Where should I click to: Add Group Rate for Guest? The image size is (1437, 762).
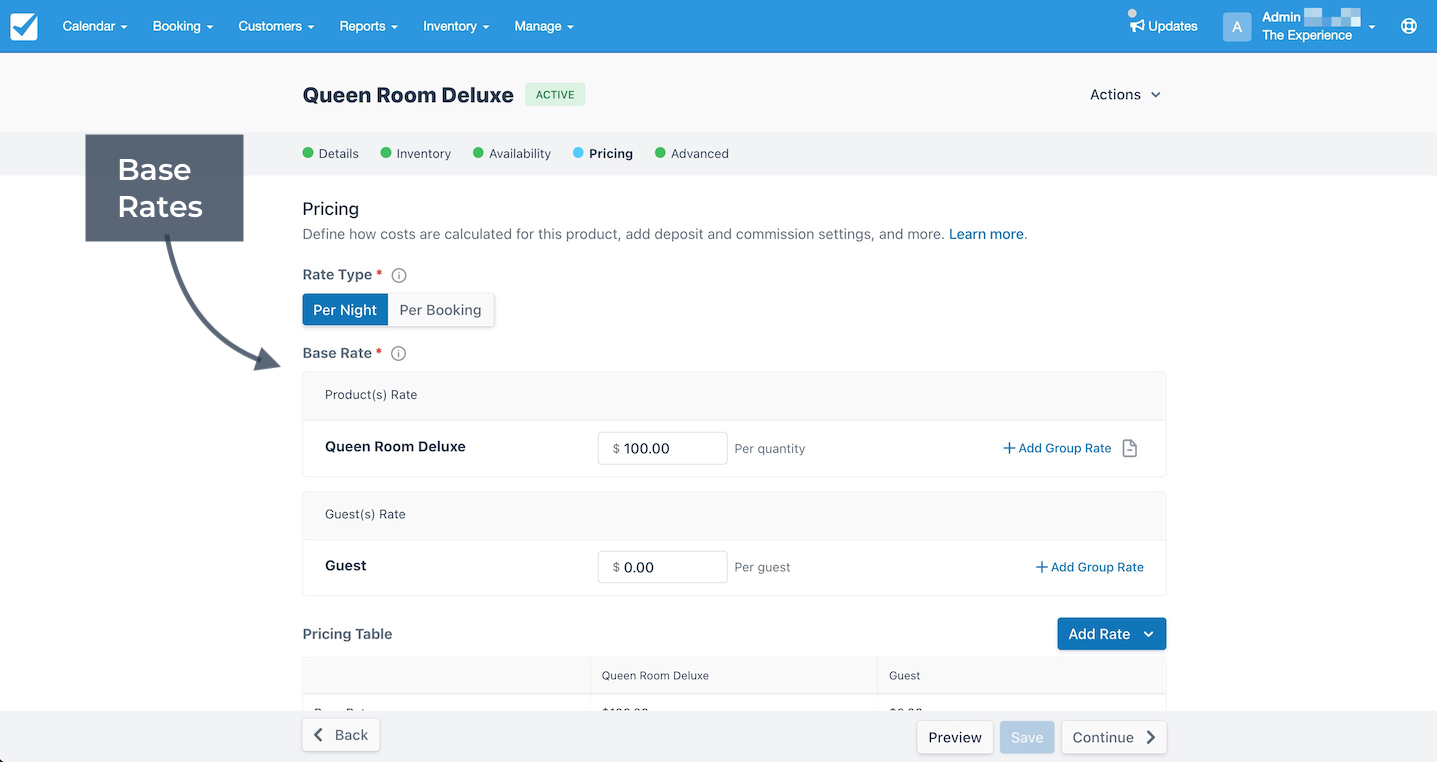click(x=1089, y=567)
